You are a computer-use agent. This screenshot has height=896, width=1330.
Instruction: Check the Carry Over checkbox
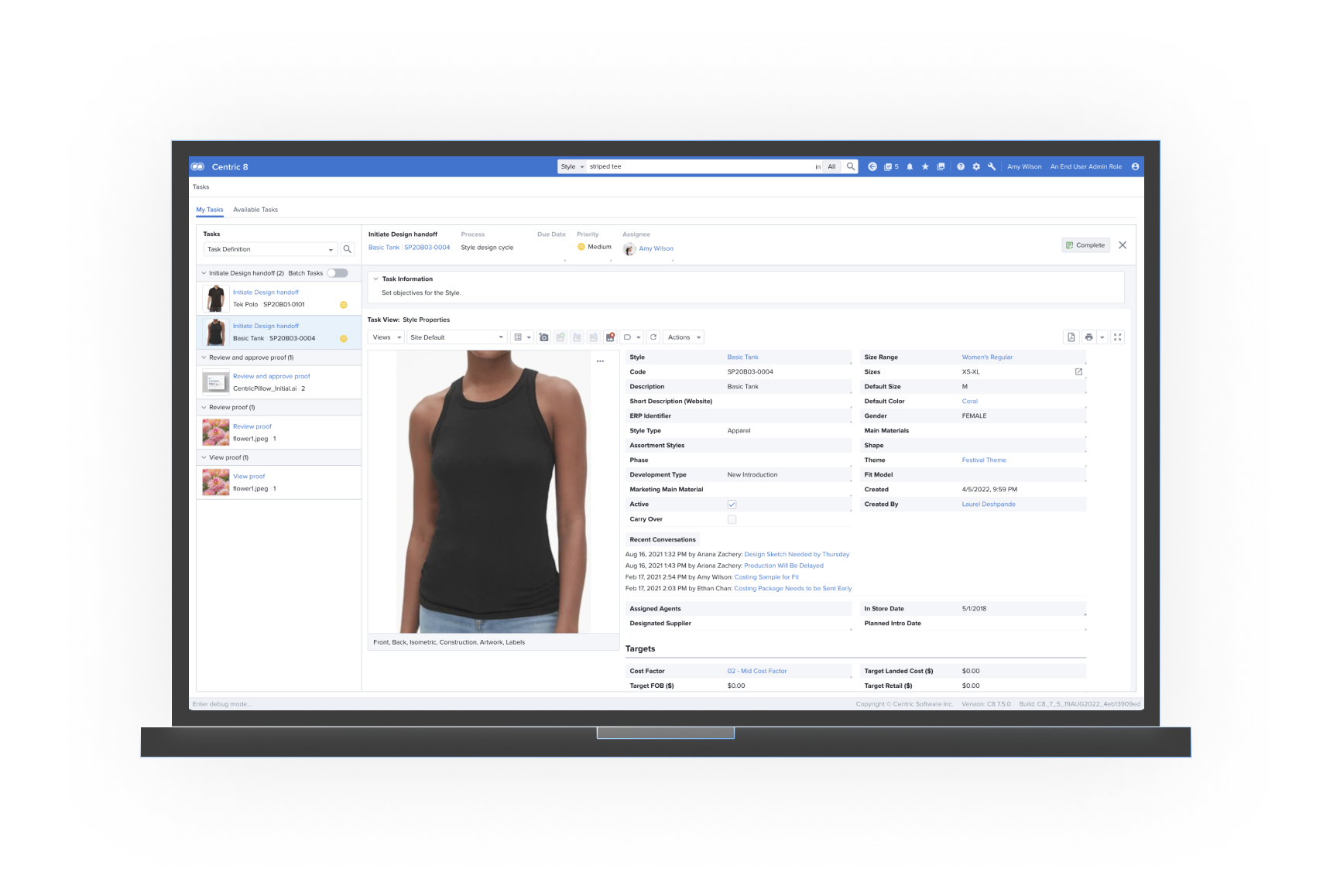[x=732, y=519]
